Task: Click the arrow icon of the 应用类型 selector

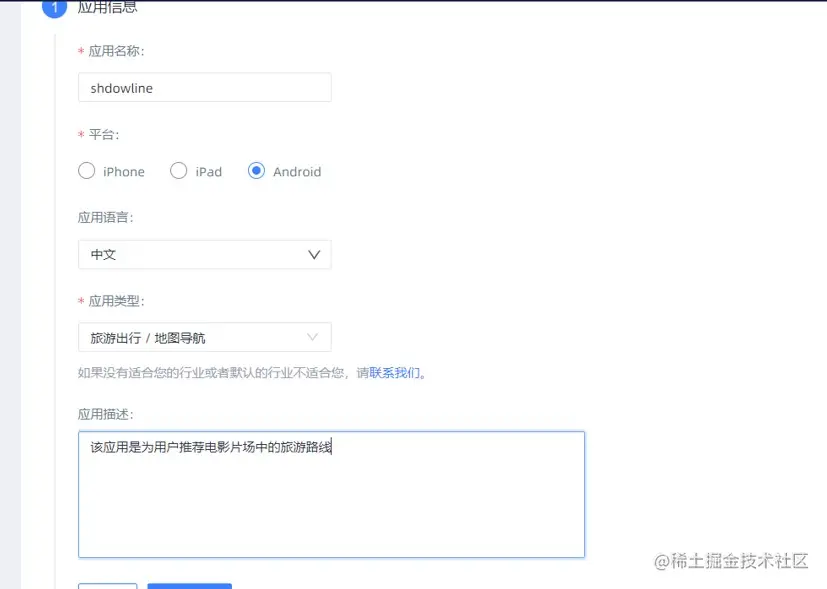Action: [313, 337]
